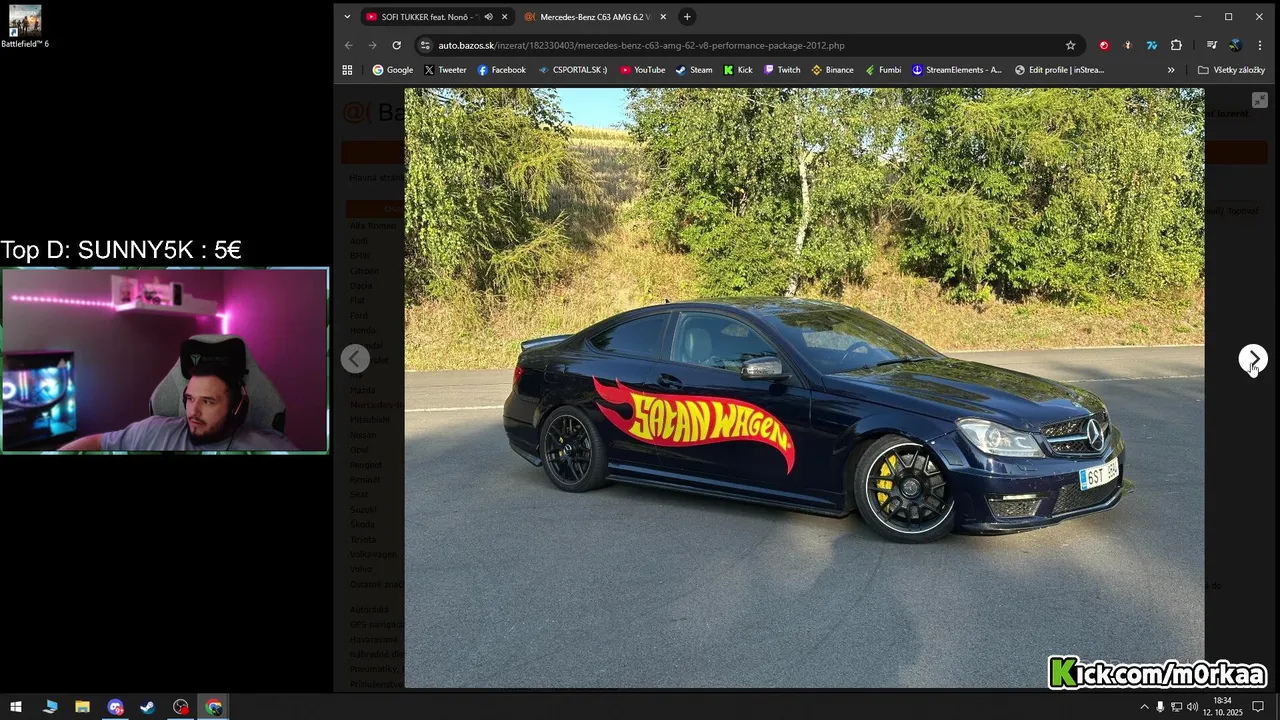Open File Explorer from the taskbar
Viewport: 1280px width, 720px height.
tap(82, 707)
